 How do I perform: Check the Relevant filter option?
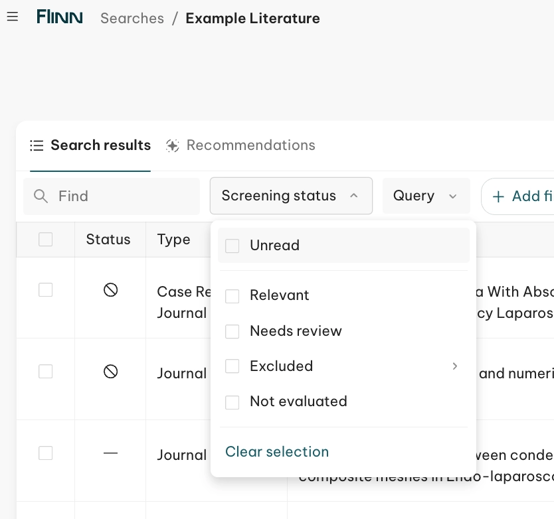(232, 296)
